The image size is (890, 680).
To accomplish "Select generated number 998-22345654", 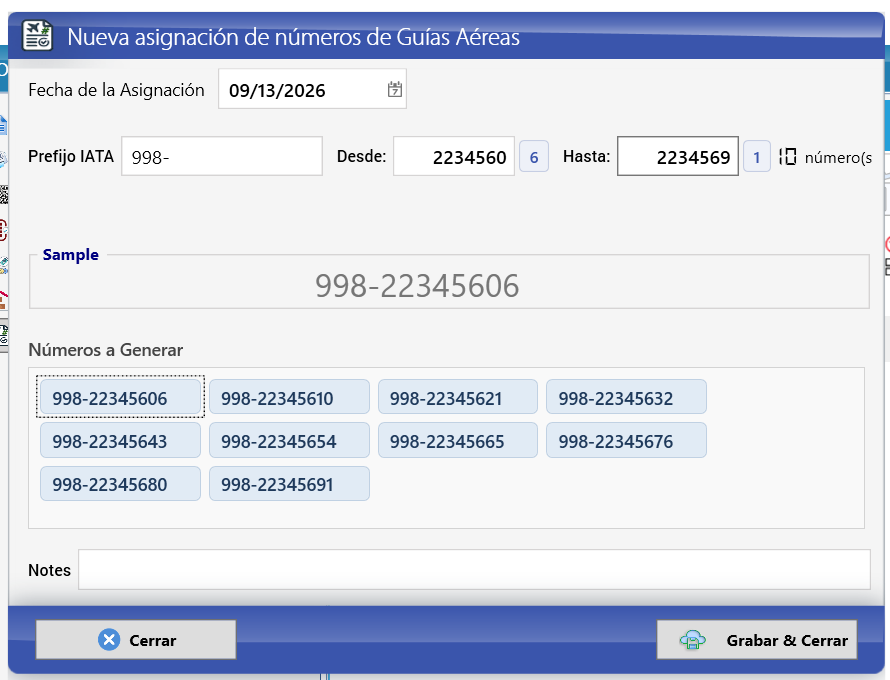I will [289, 440].
